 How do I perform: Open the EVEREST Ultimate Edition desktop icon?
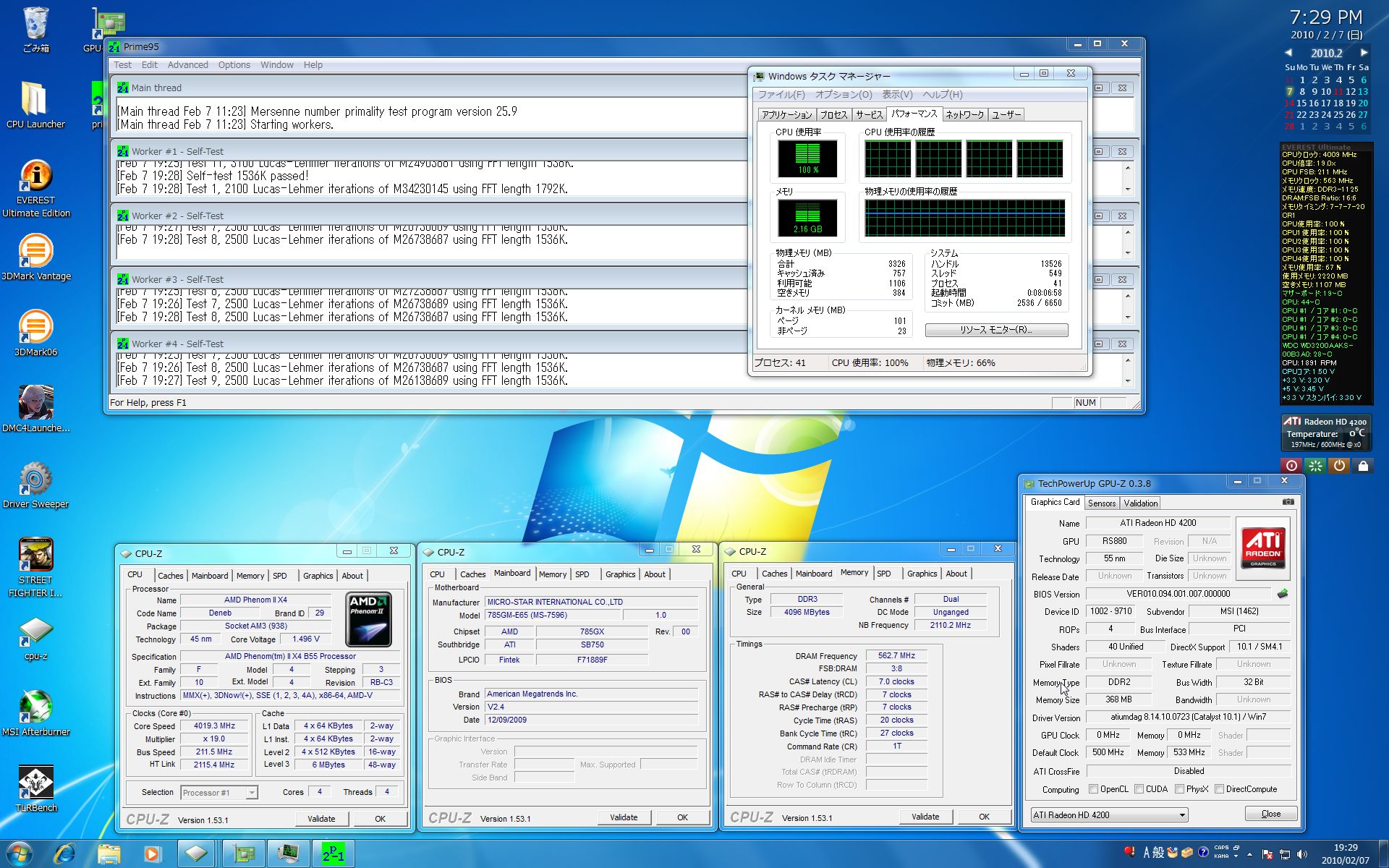(x=35, y=176)
